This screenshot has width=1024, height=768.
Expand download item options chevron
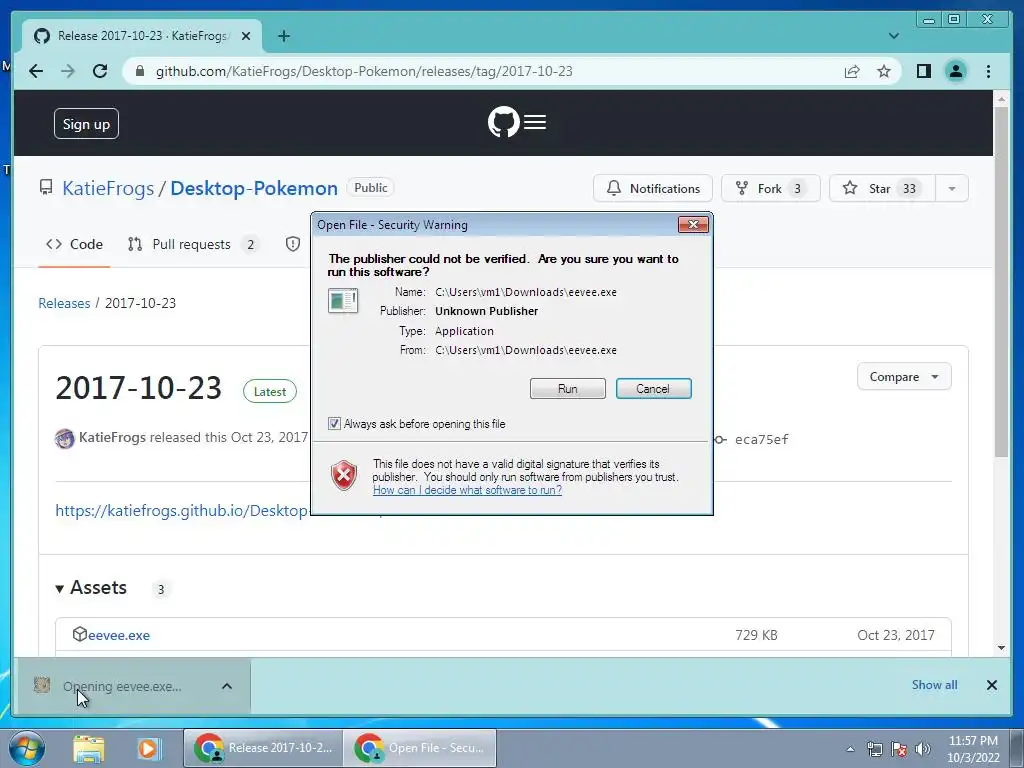click(x=227, y=686)
